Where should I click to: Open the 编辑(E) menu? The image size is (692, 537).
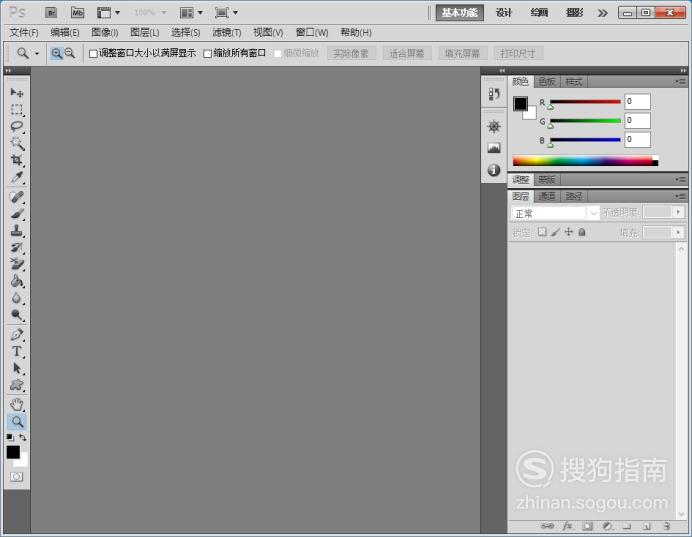pyautogui.click(x=64, y=33)
